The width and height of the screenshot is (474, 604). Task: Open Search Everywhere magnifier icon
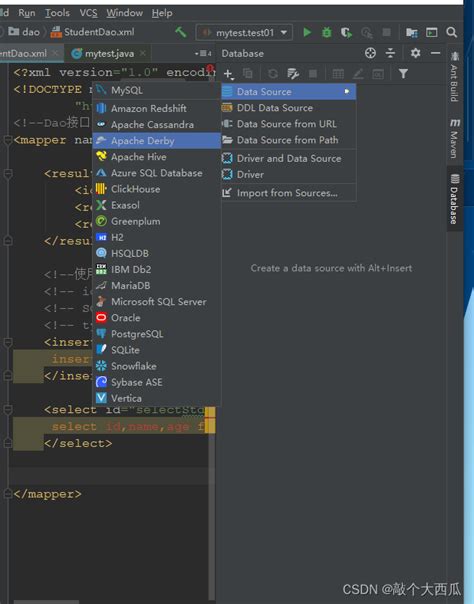pos(451,32)
